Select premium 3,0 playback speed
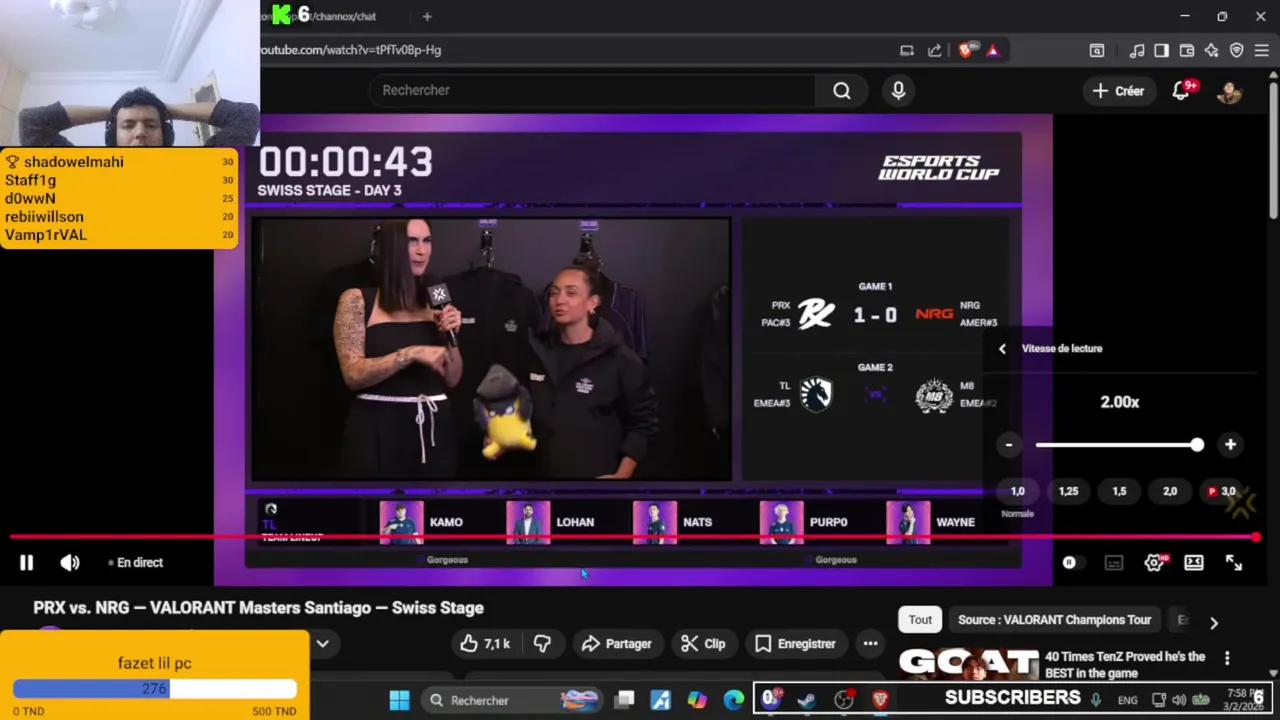Viewport: 1280px width, 720px height. [x=1221, y=492]
